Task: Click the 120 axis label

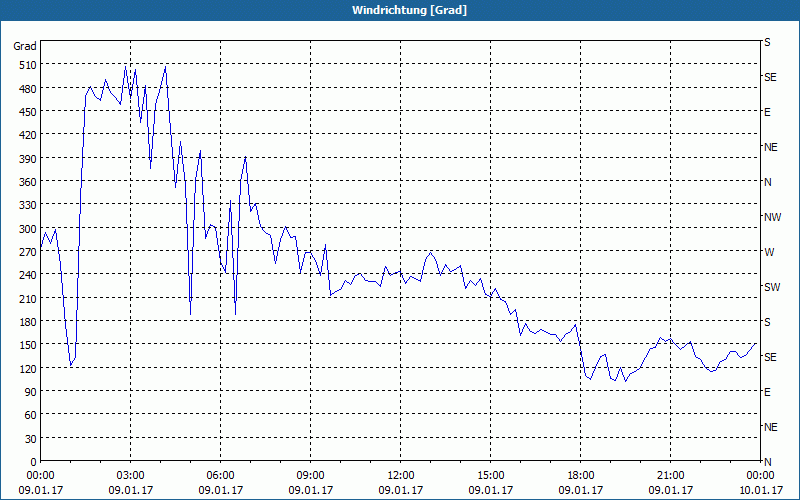Action: point(28,368)
